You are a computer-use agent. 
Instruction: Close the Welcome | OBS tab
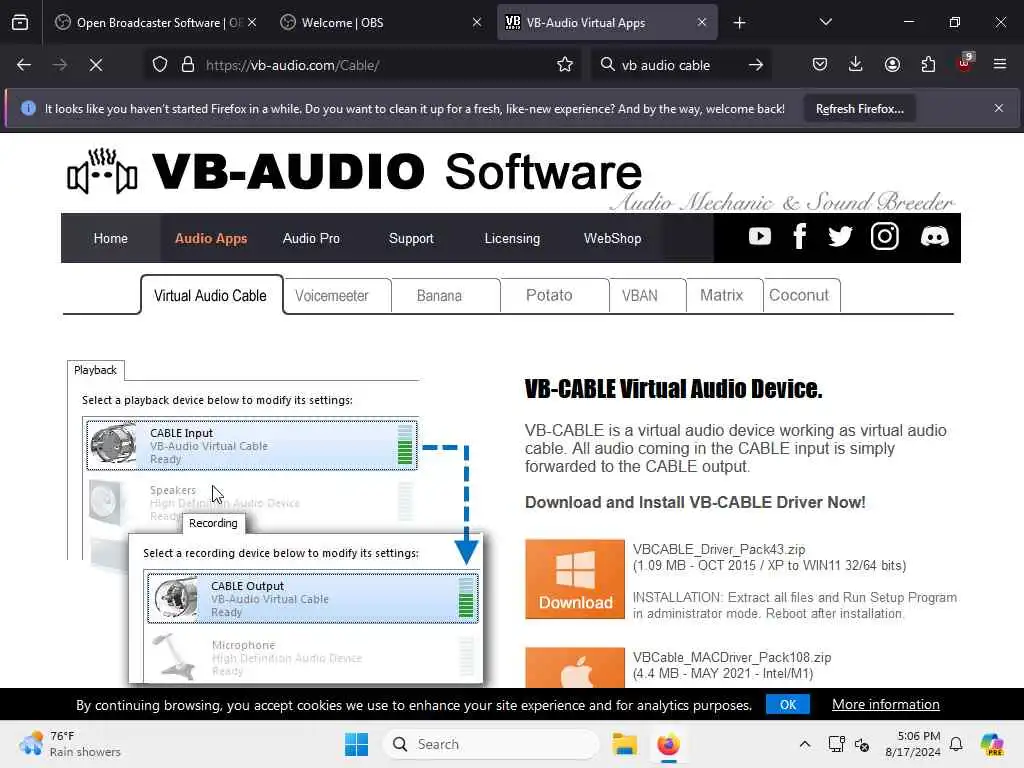click(477, 23)
